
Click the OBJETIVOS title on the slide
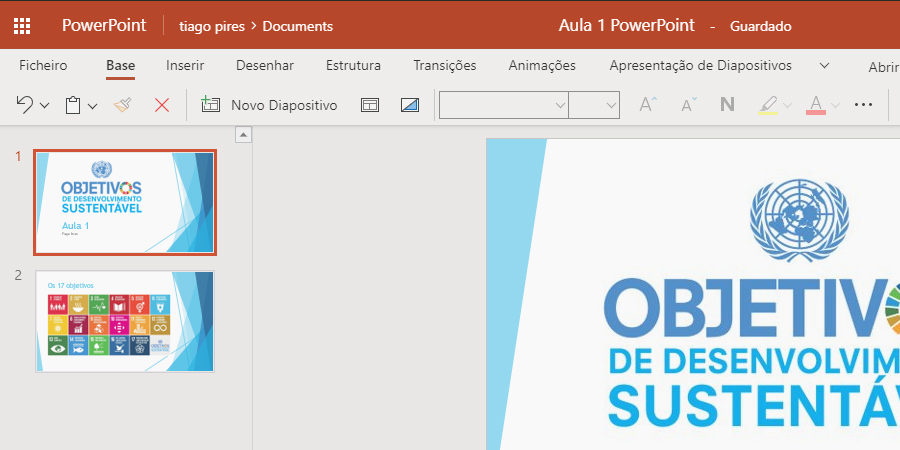click(x=752, y=310)
